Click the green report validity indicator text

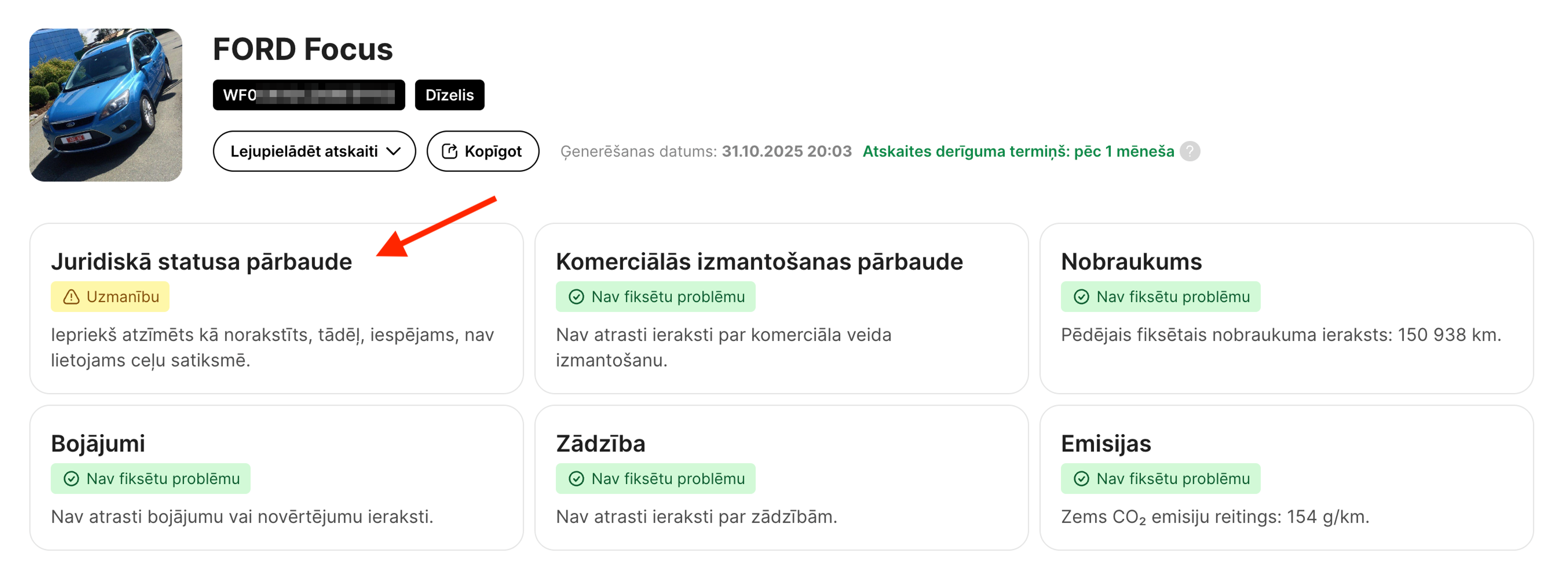(1018, 152)
